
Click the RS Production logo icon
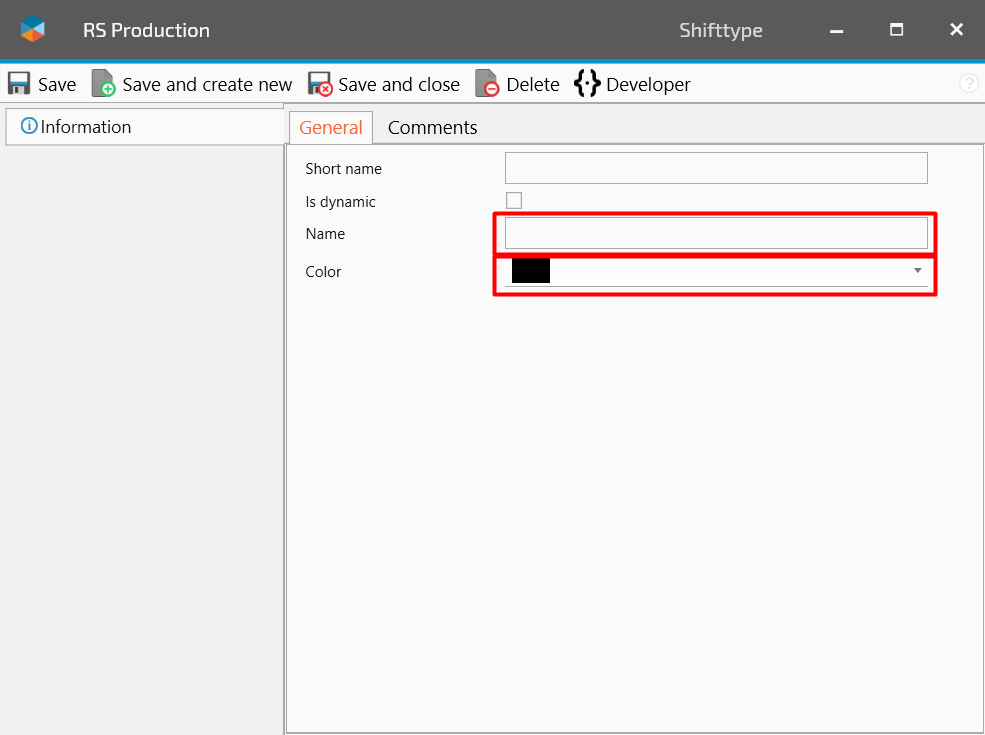pos(33,30)
